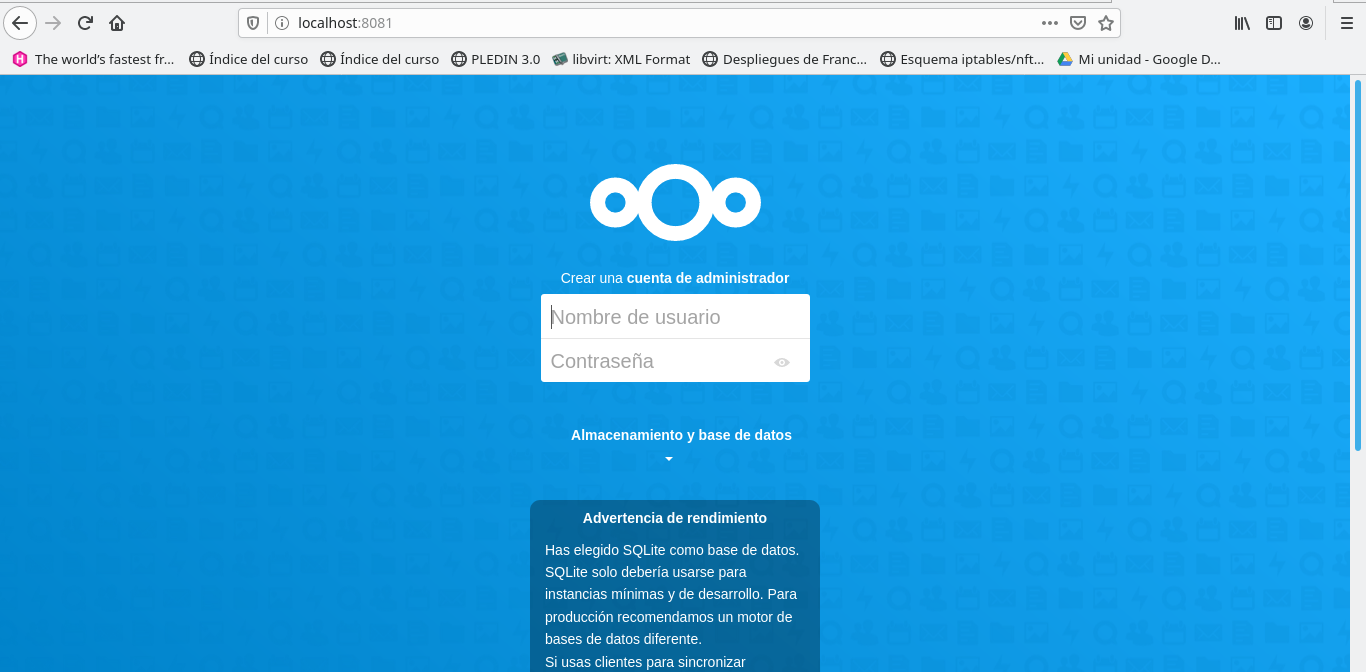Go forward to the next page
1366x672 pixels.
54,22
